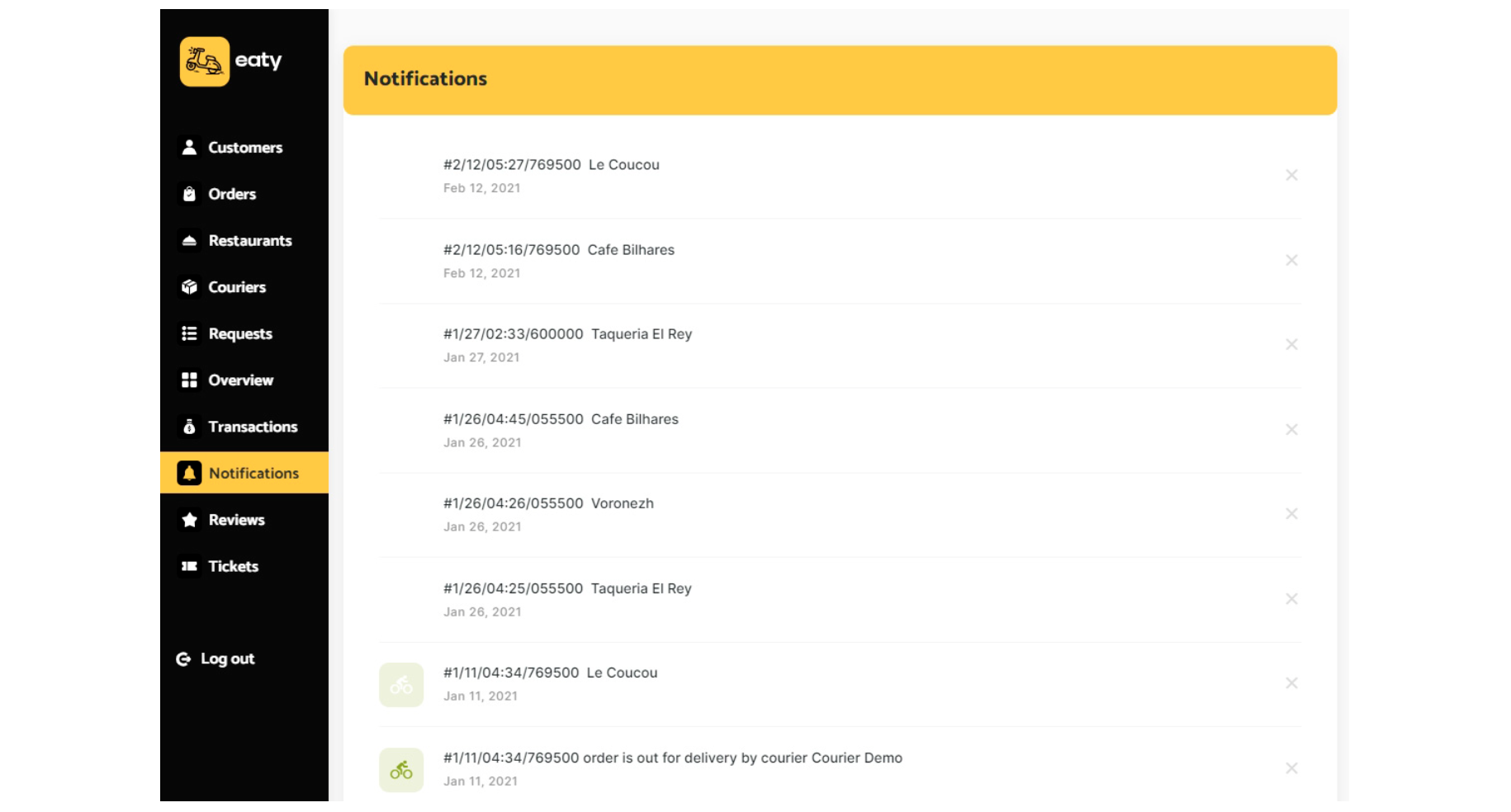Select notification text #2/12/05:16/769500 Cafe Bilhares
This screenshot has height=812, width=1511.
[x=559, y=250]
